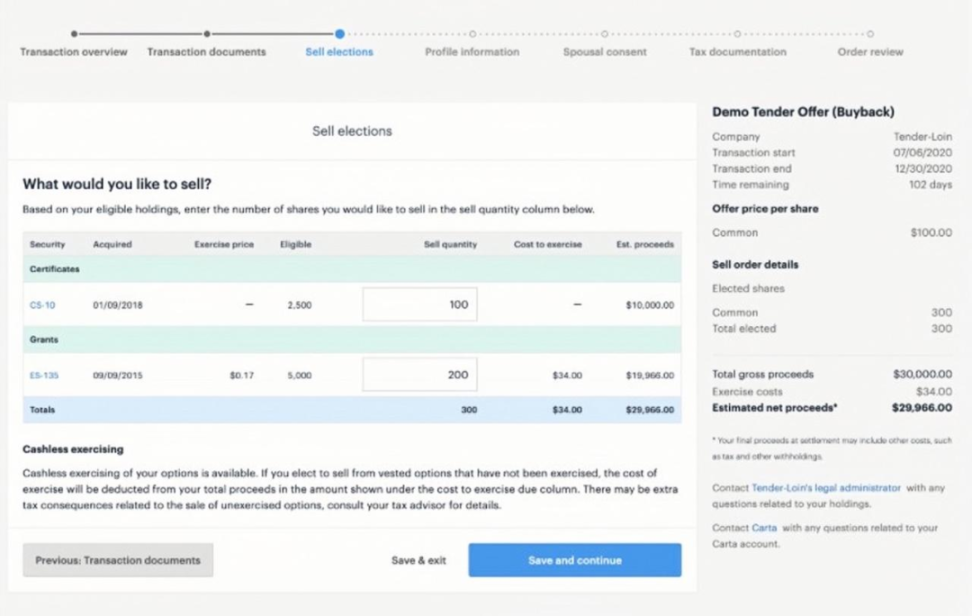Open the CS-10 certificate link
The height and width of the screenshot is (616, 972).
tap(43, 305)
